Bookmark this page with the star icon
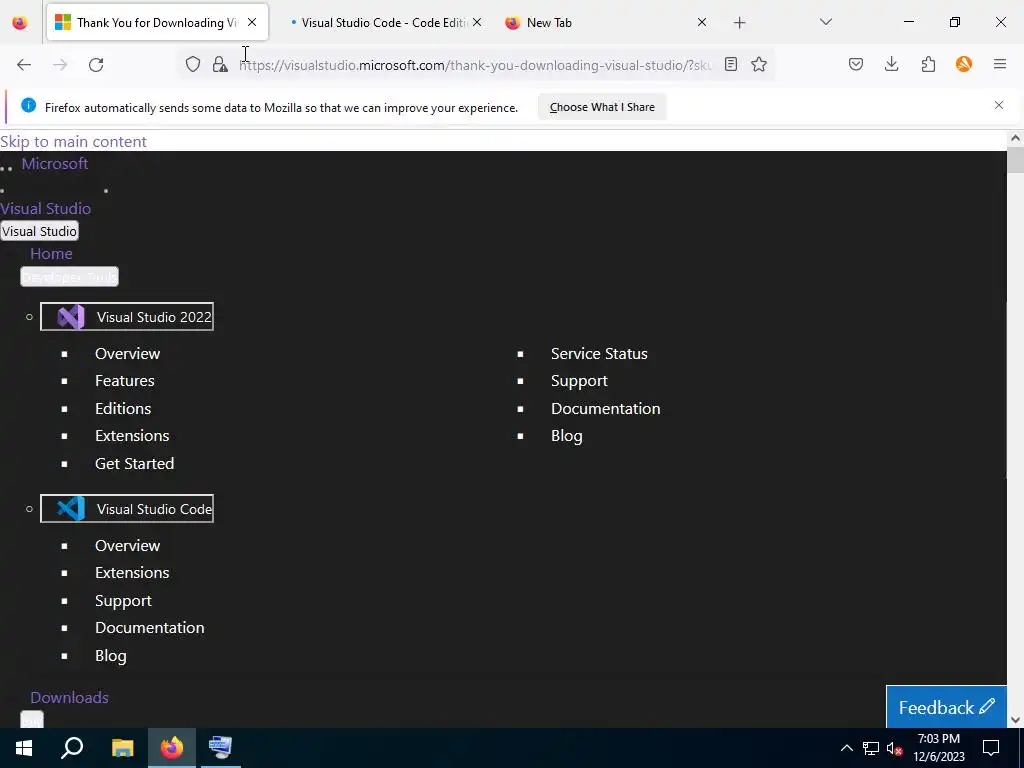Viewport: 1024px width, 768px height. (758, 64)
